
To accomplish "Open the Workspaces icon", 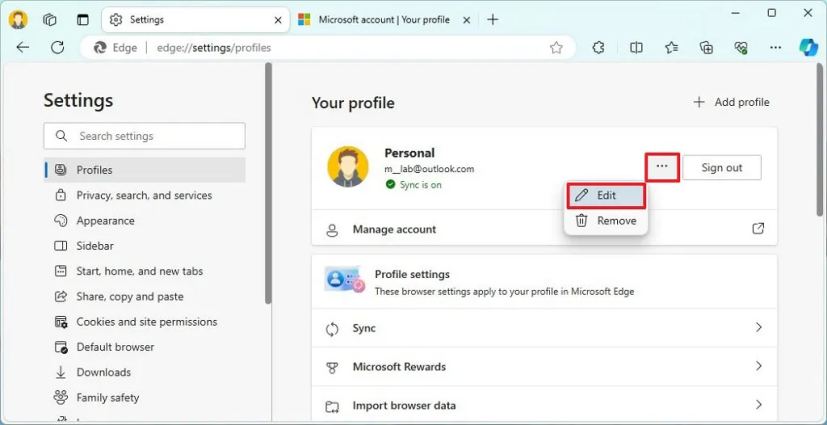I will point(50,20).
